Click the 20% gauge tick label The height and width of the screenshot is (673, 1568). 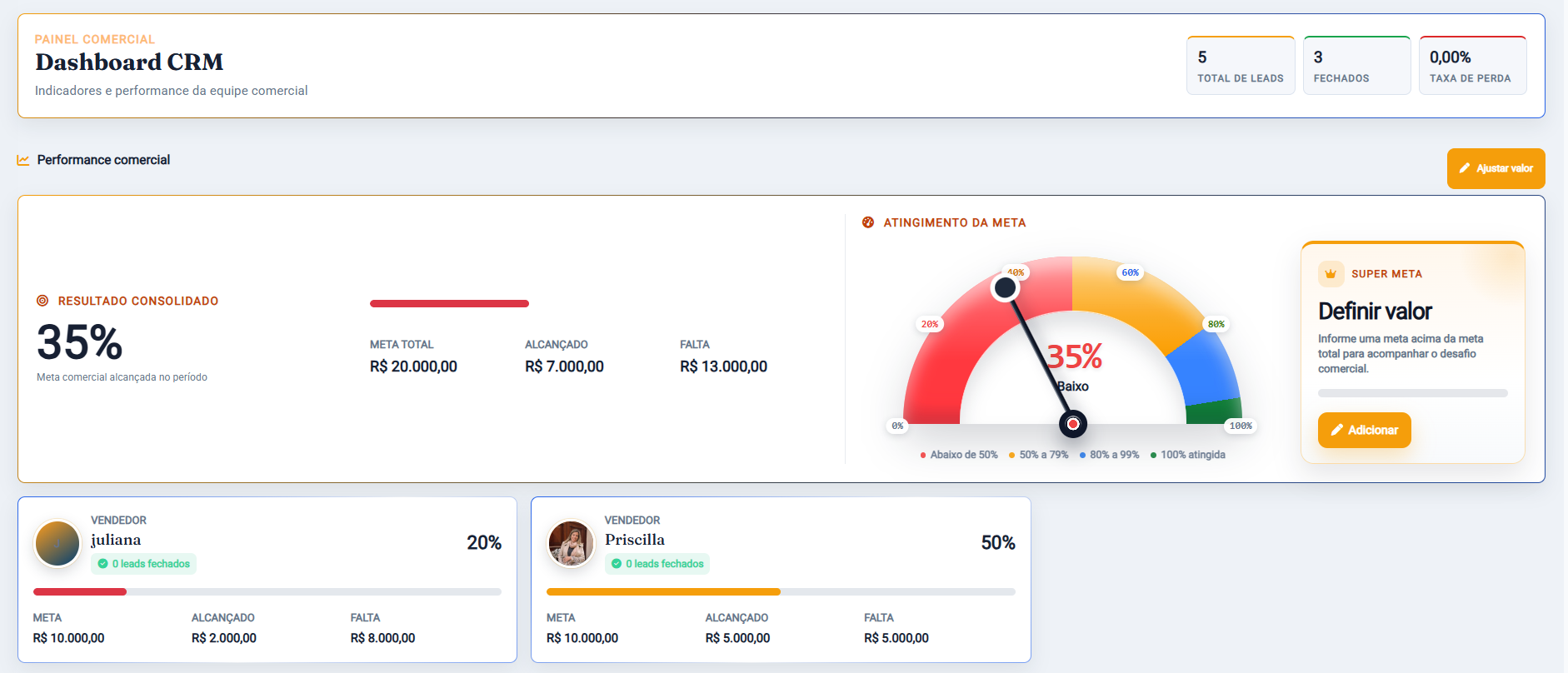pos(929,324)
